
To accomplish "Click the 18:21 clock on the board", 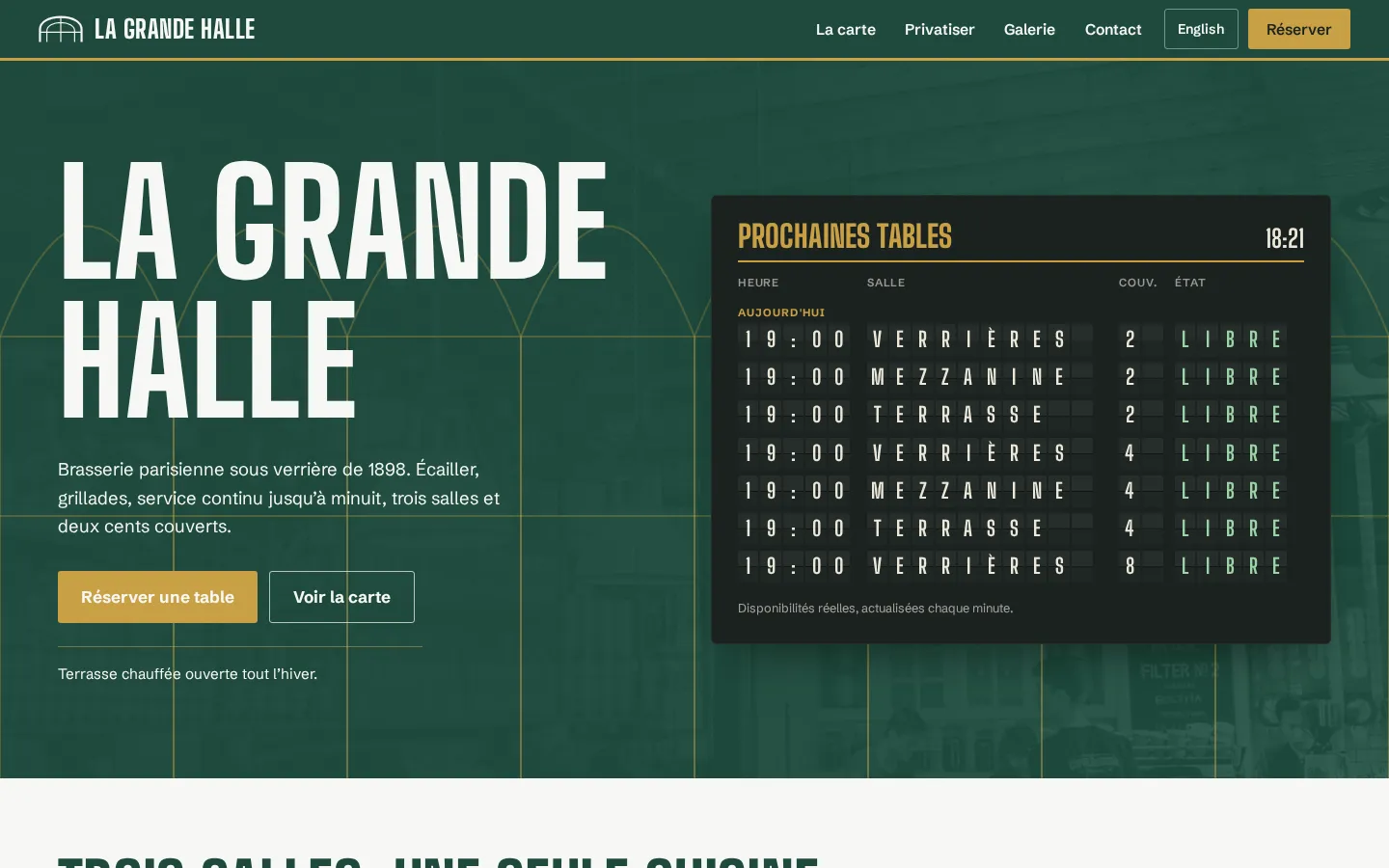I will (1284, 238).
